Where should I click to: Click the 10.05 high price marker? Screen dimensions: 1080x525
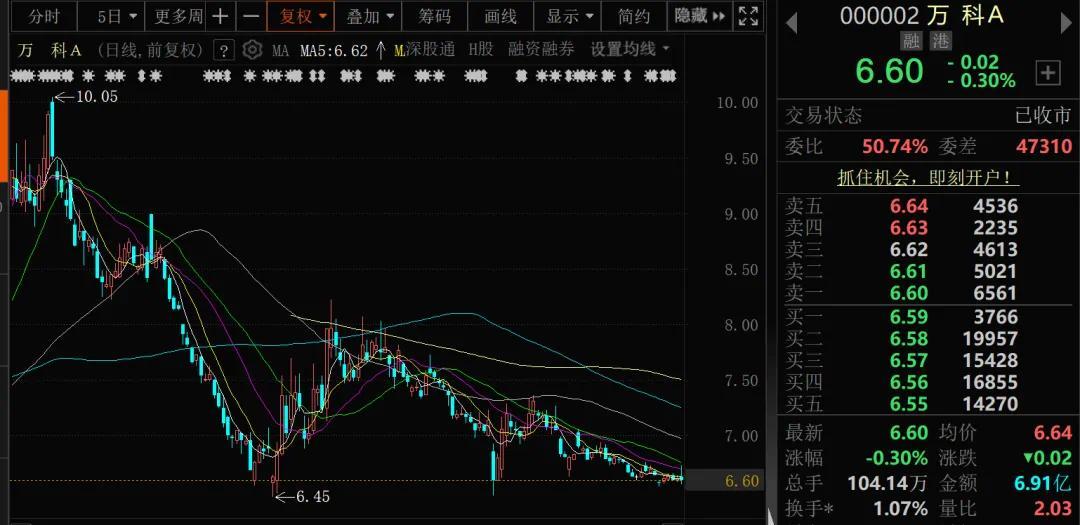tap(96, 97)
